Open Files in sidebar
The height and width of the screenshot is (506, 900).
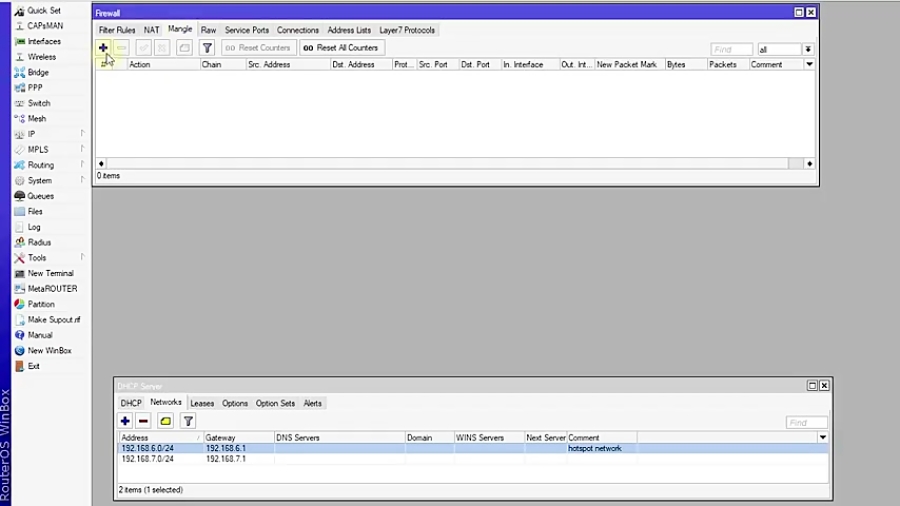point(35,211)
